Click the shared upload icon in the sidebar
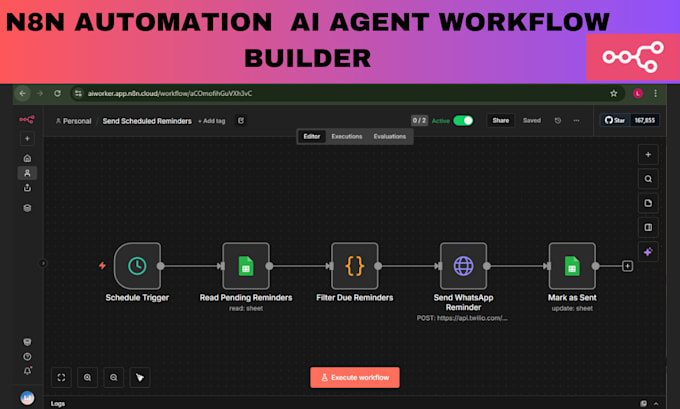 pos(27,188)
